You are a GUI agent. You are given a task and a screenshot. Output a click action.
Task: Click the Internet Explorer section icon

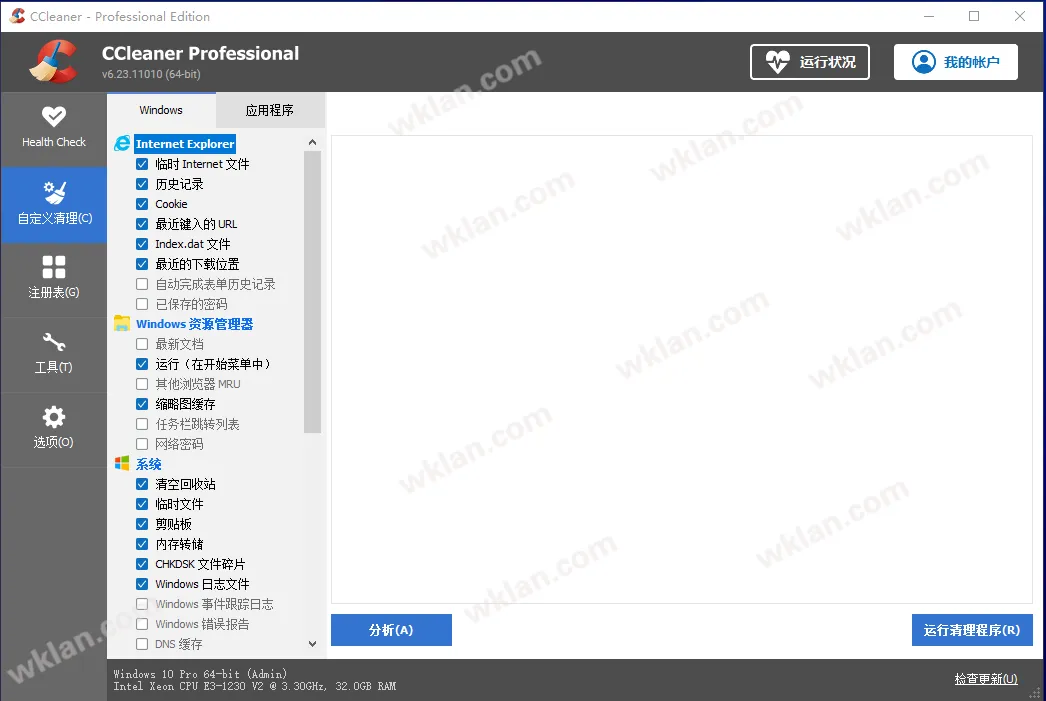pyautogui.click(x=122, y=143)
